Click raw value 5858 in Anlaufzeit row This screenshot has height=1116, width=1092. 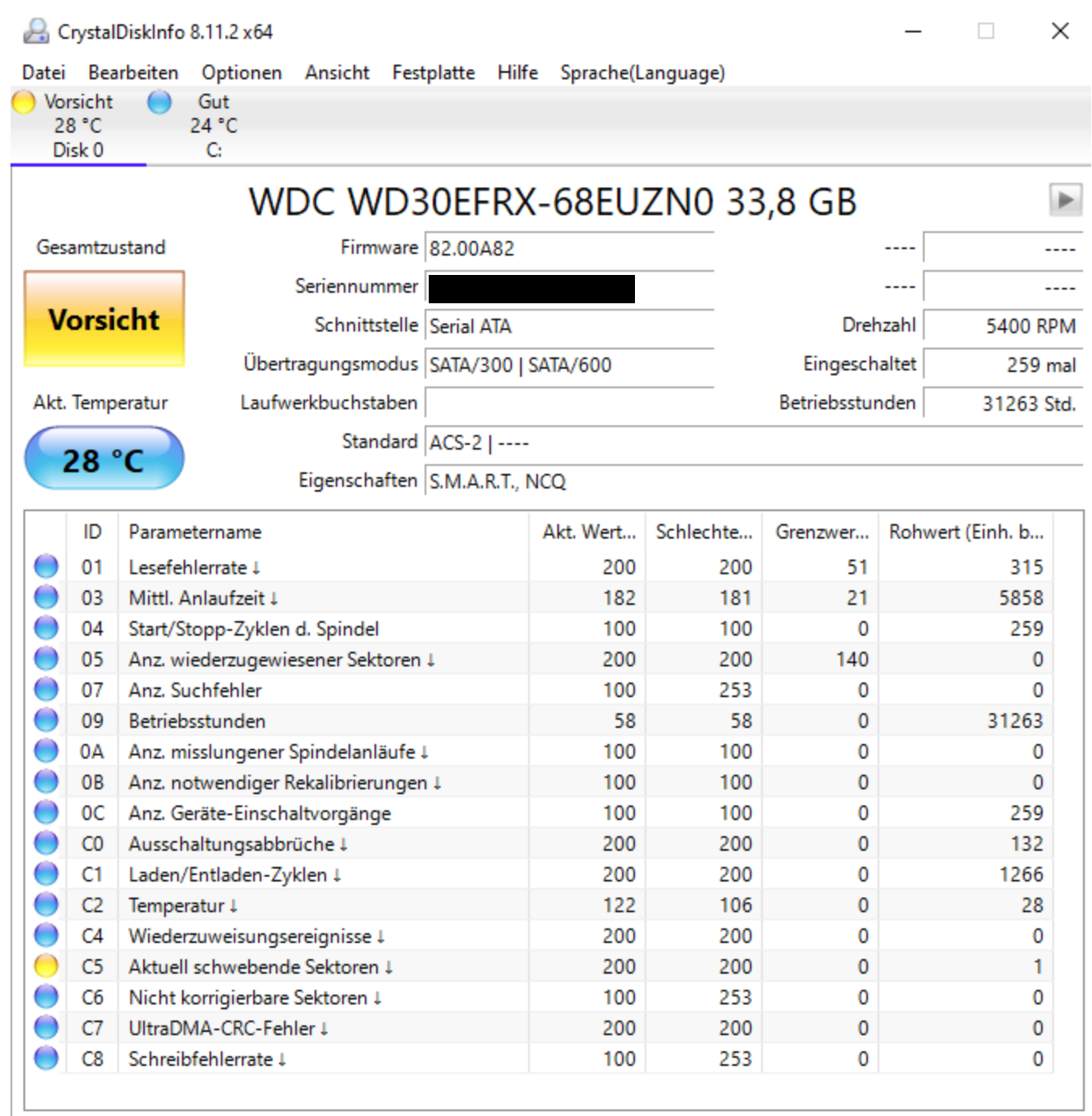click(1021, 598)
